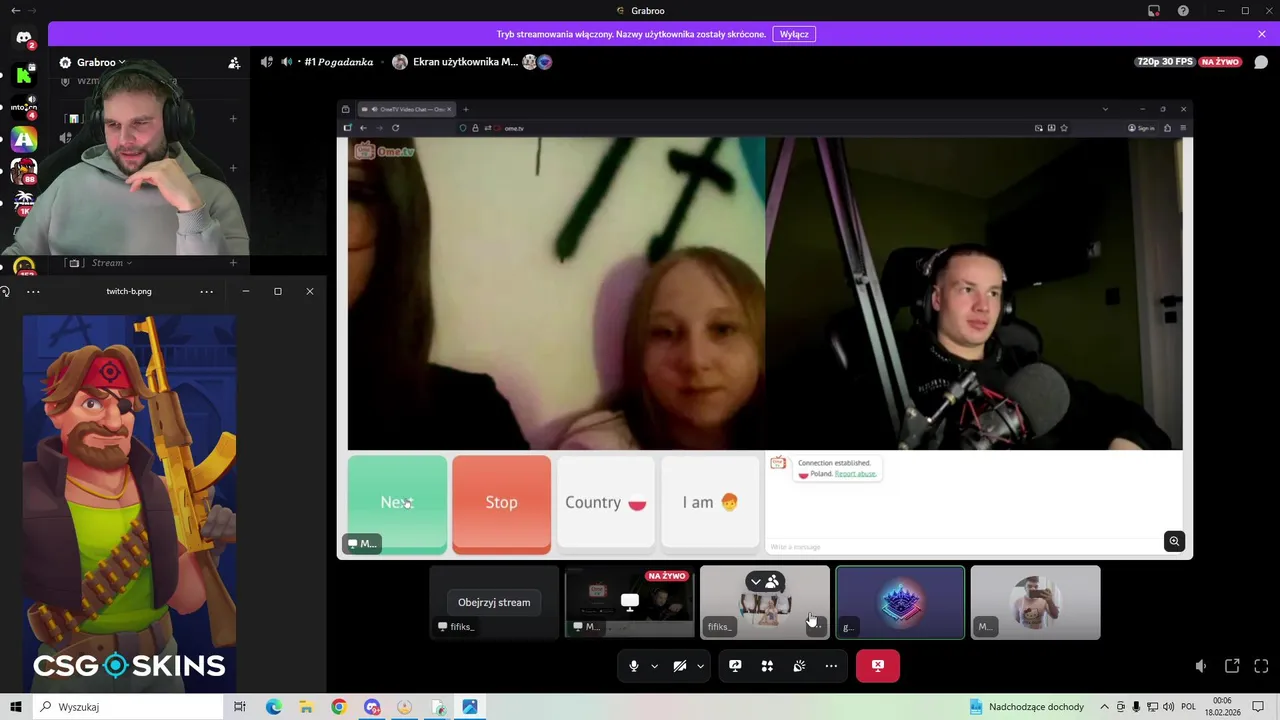Open the palm tree server icon
Viewport: 1280px width, 720px height.
click(x=24, y=203)
